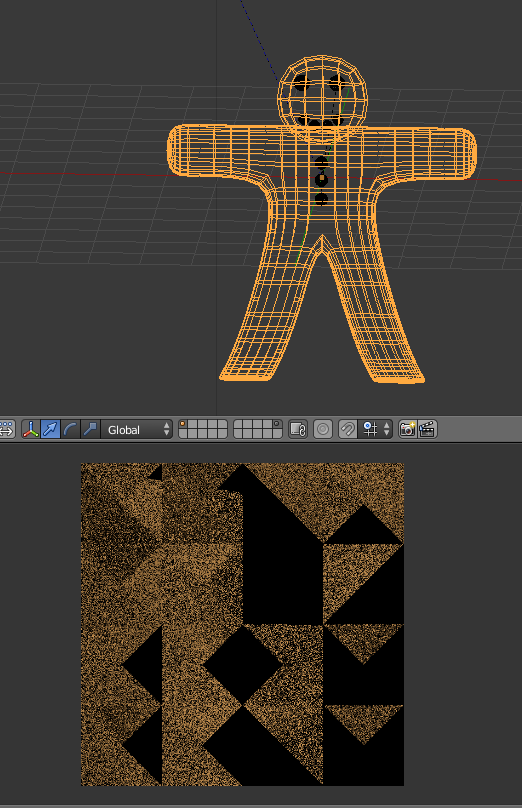Click the pivot sync arrows icon
Viewport: 522px width, 808px height.
(x=7, y=429)
